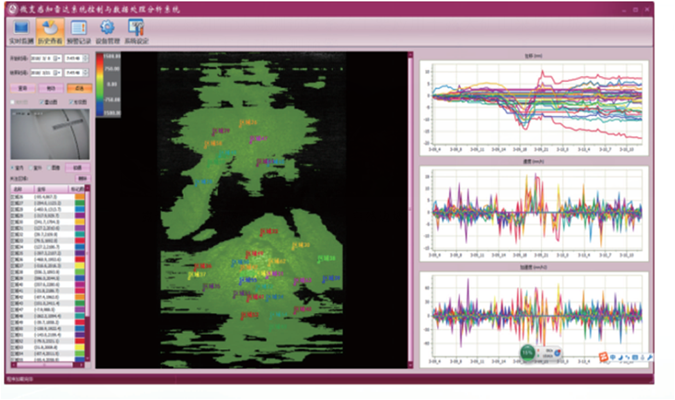Click the region list vertical scrollbar

click(89, 270)
